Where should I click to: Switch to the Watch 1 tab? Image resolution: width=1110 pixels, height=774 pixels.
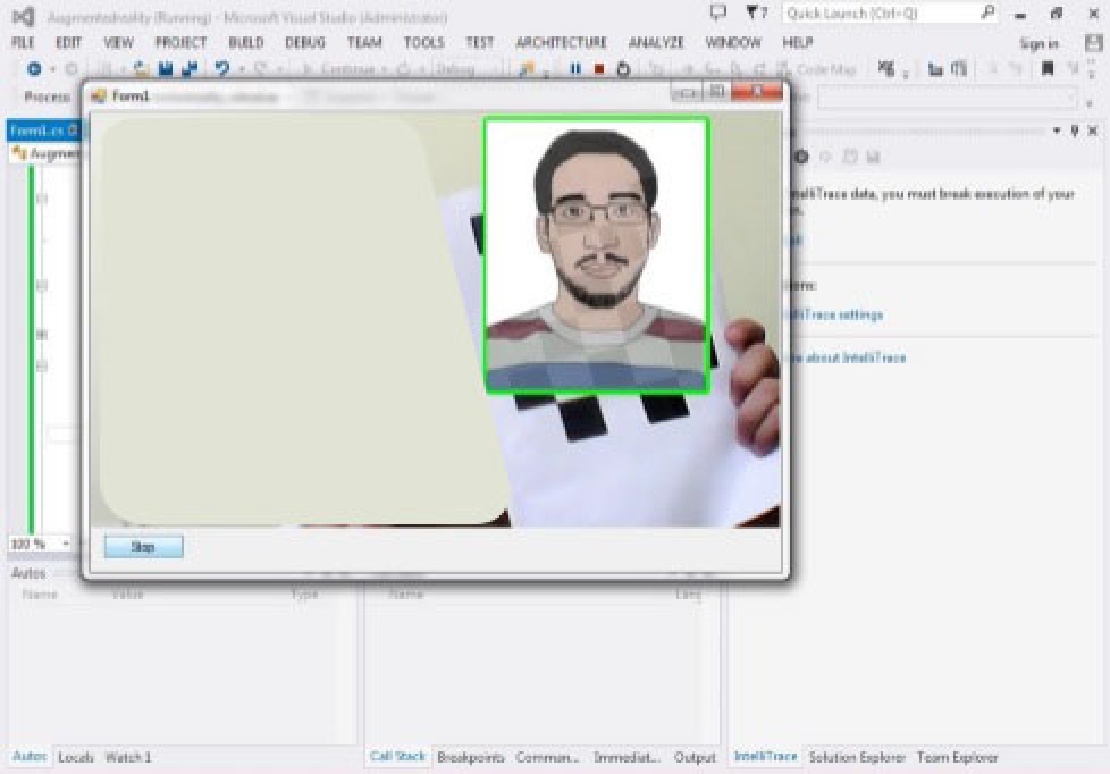(128, 757)
